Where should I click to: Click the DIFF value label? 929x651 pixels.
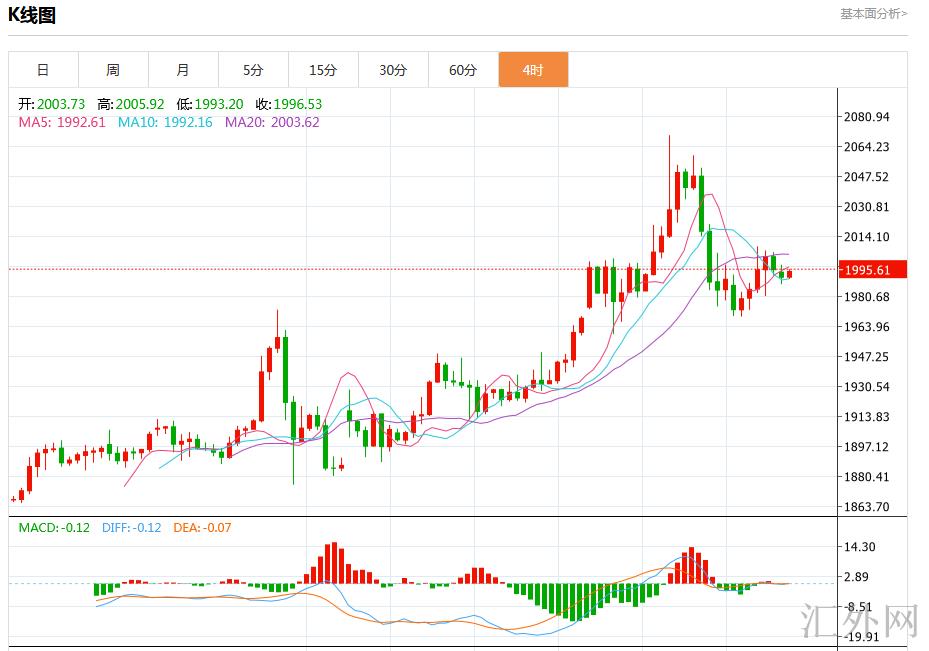tap(131, 528)
